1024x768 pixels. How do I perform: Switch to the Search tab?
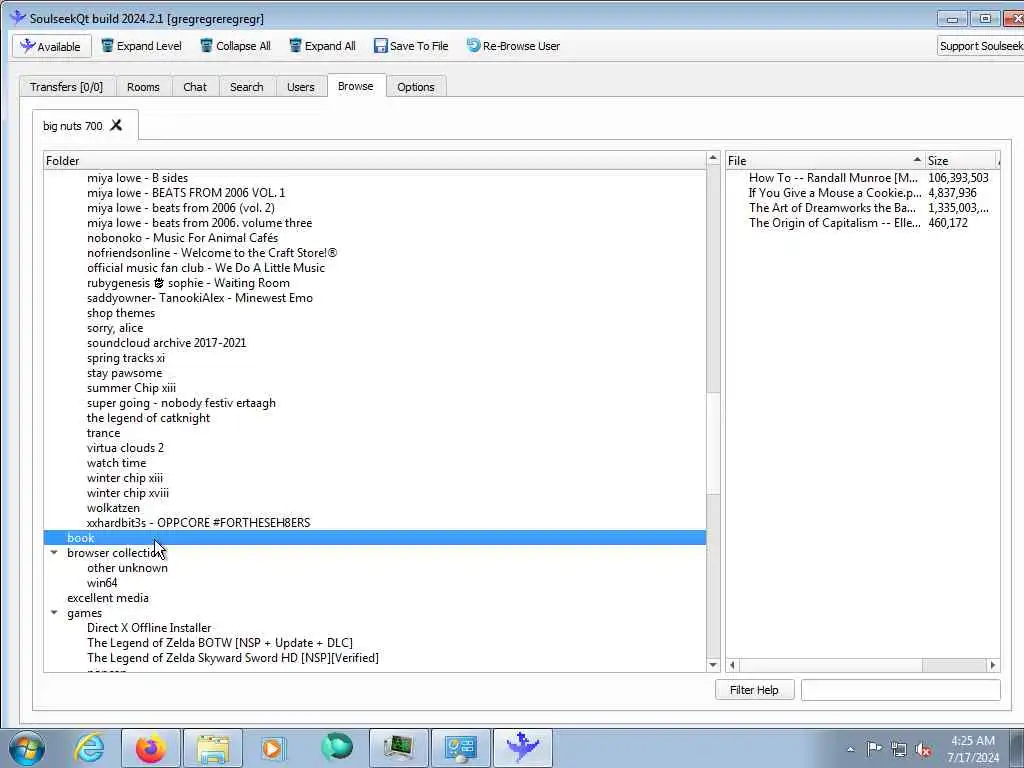point(246,87)
